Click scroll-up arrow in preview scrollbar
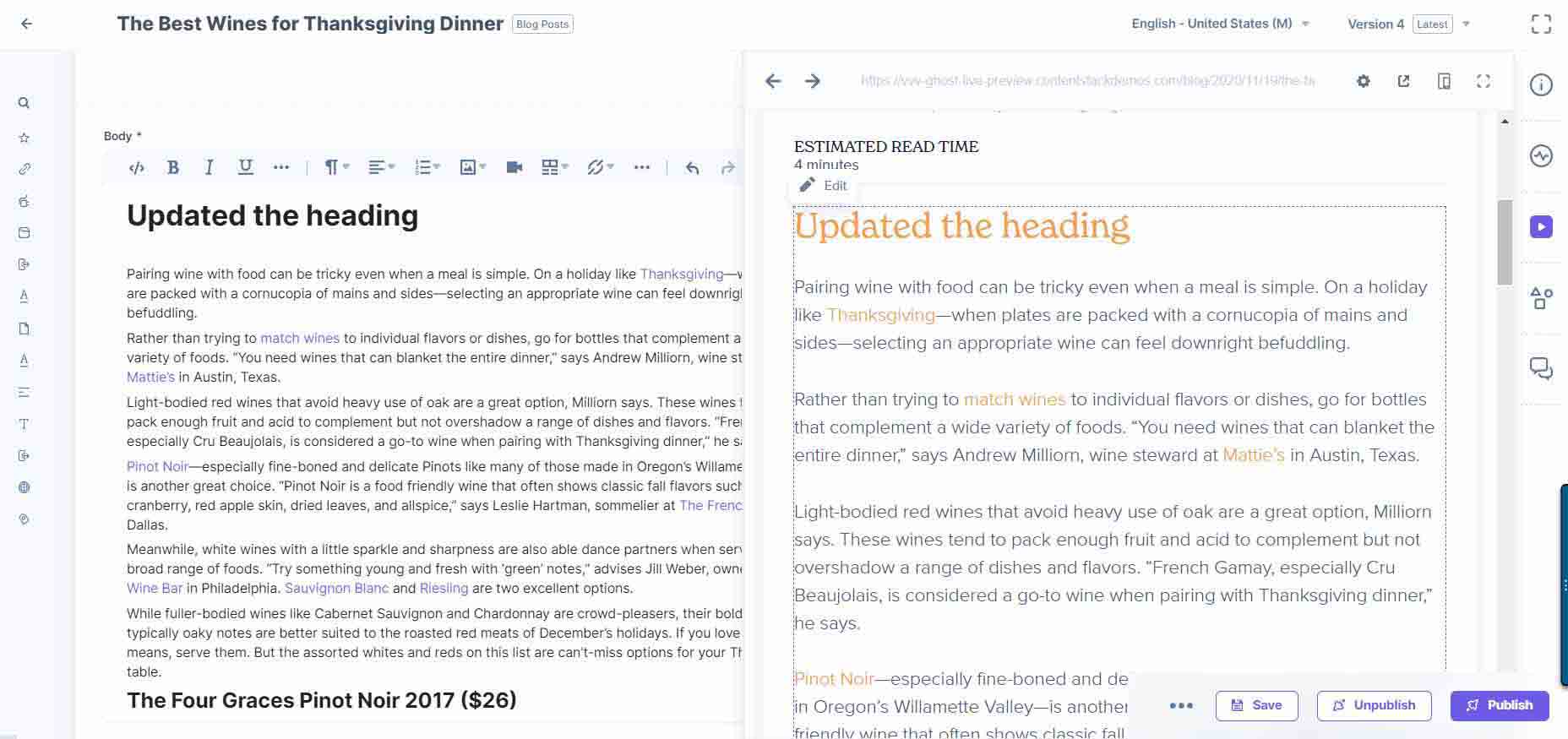Screen dimensions: 1568x739 point(1505,122)
